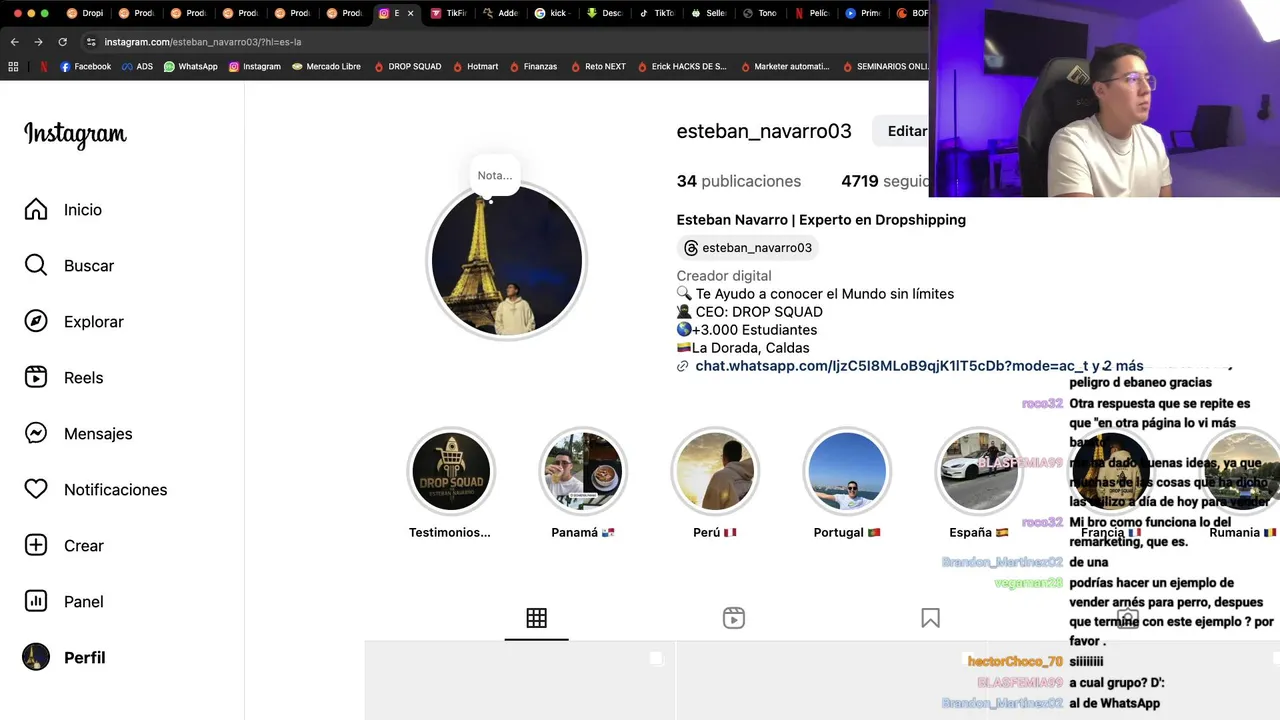
Task: Open the 4719 followers count
Action: (x=886, y=181)
